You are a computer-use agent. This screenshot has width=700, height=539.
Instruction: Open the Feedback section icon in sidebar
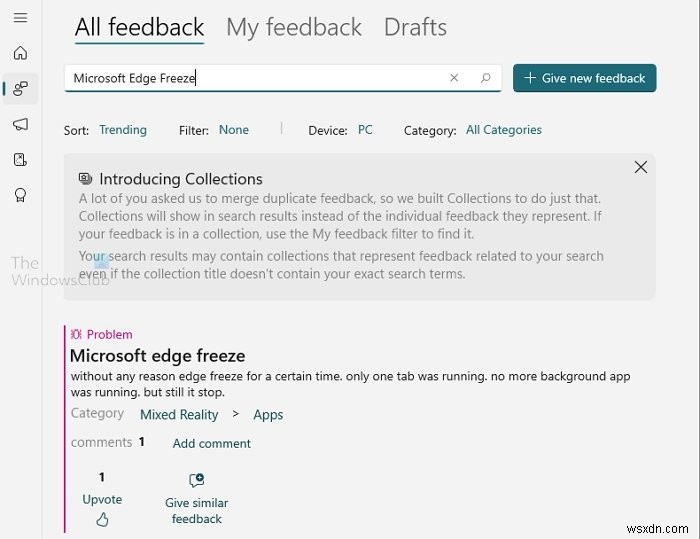coord(20,89)
